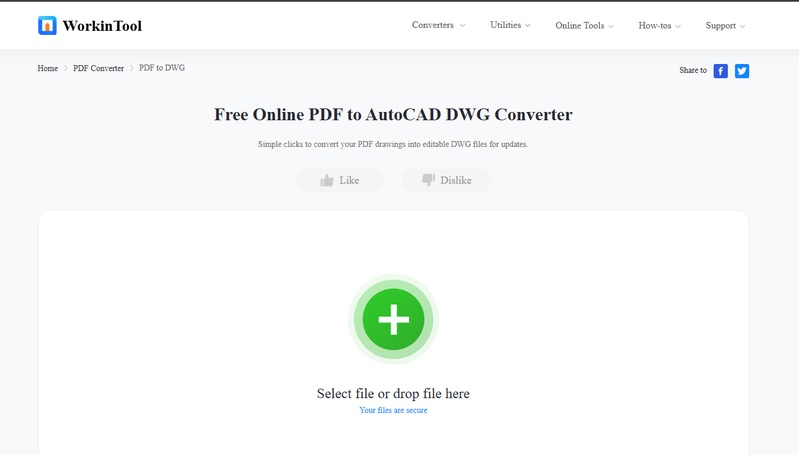Screen dimensions: 799x455
Task: Click the 'Share to' label
Action: [x=693, y=70]
